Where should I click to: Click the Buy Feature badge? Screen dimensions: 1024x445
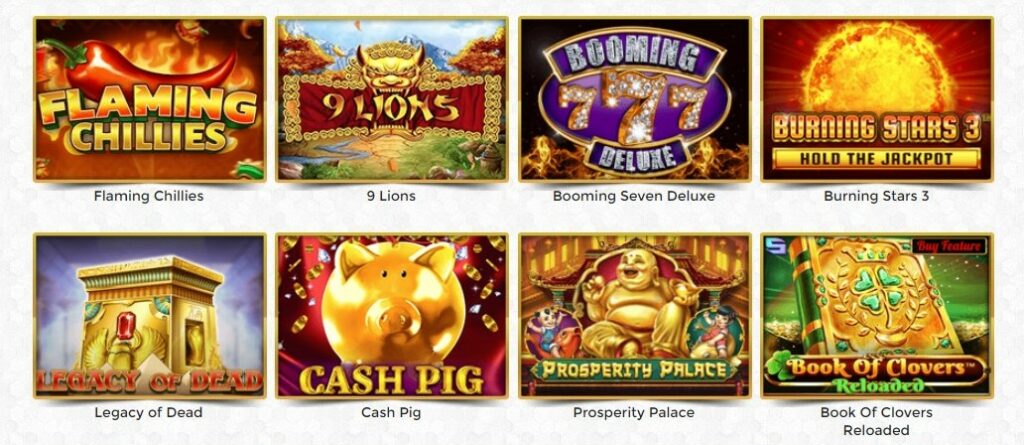[x=950, y=246]
